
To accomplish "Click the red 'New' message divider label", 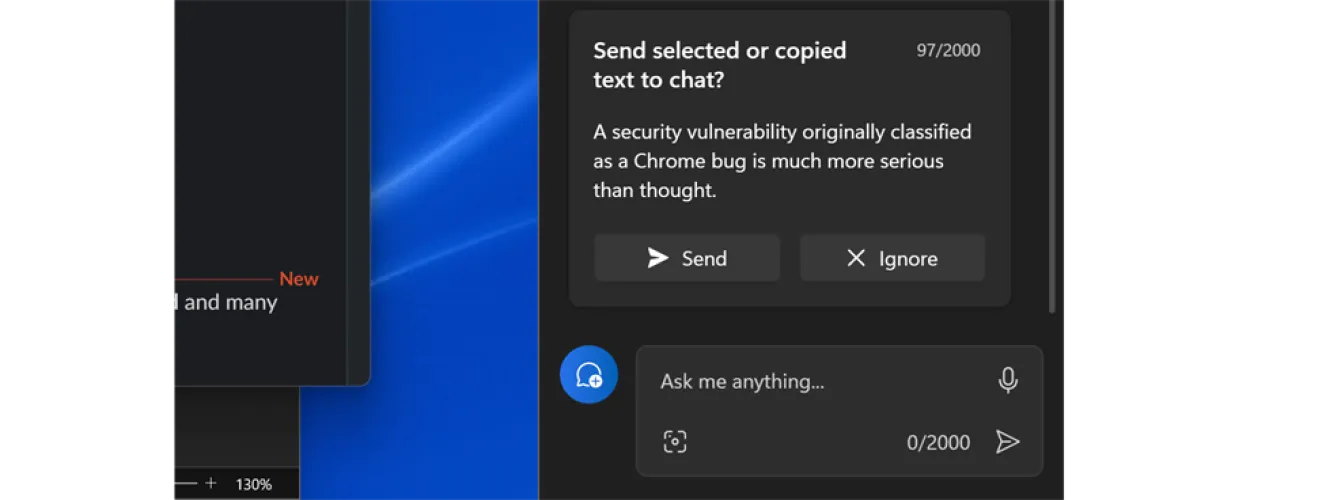I will click(298, 279).
